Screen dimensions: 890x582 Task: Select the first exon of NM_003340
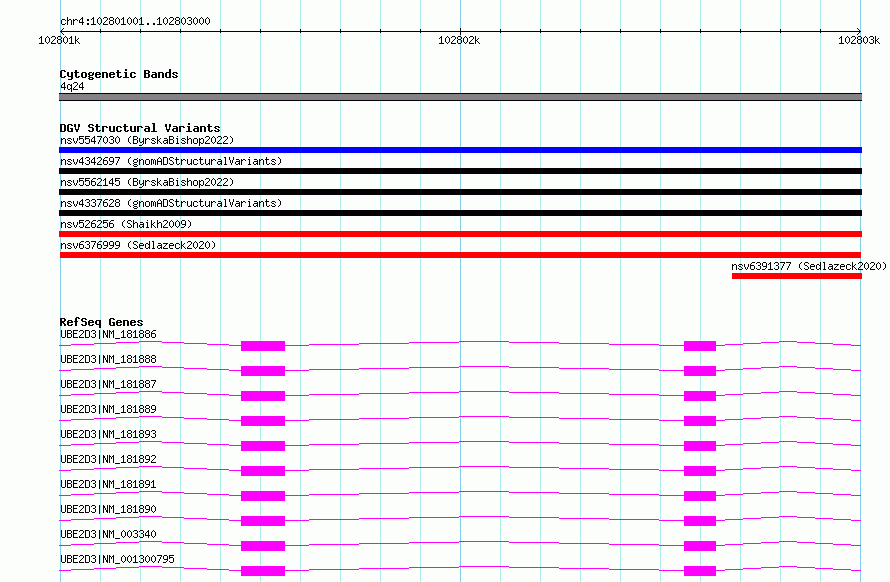263,546
